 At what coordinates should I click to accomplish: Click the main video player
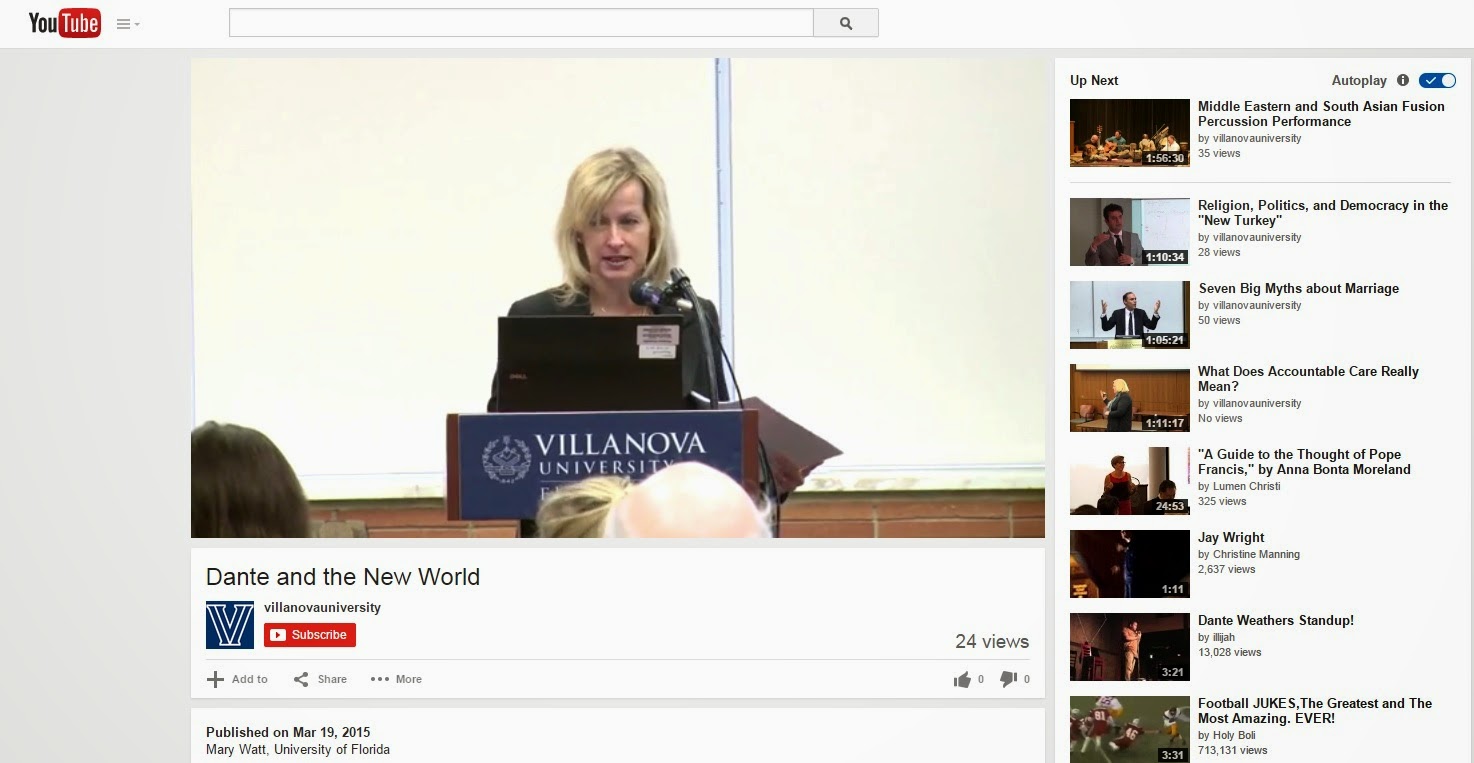click(618, 298)
